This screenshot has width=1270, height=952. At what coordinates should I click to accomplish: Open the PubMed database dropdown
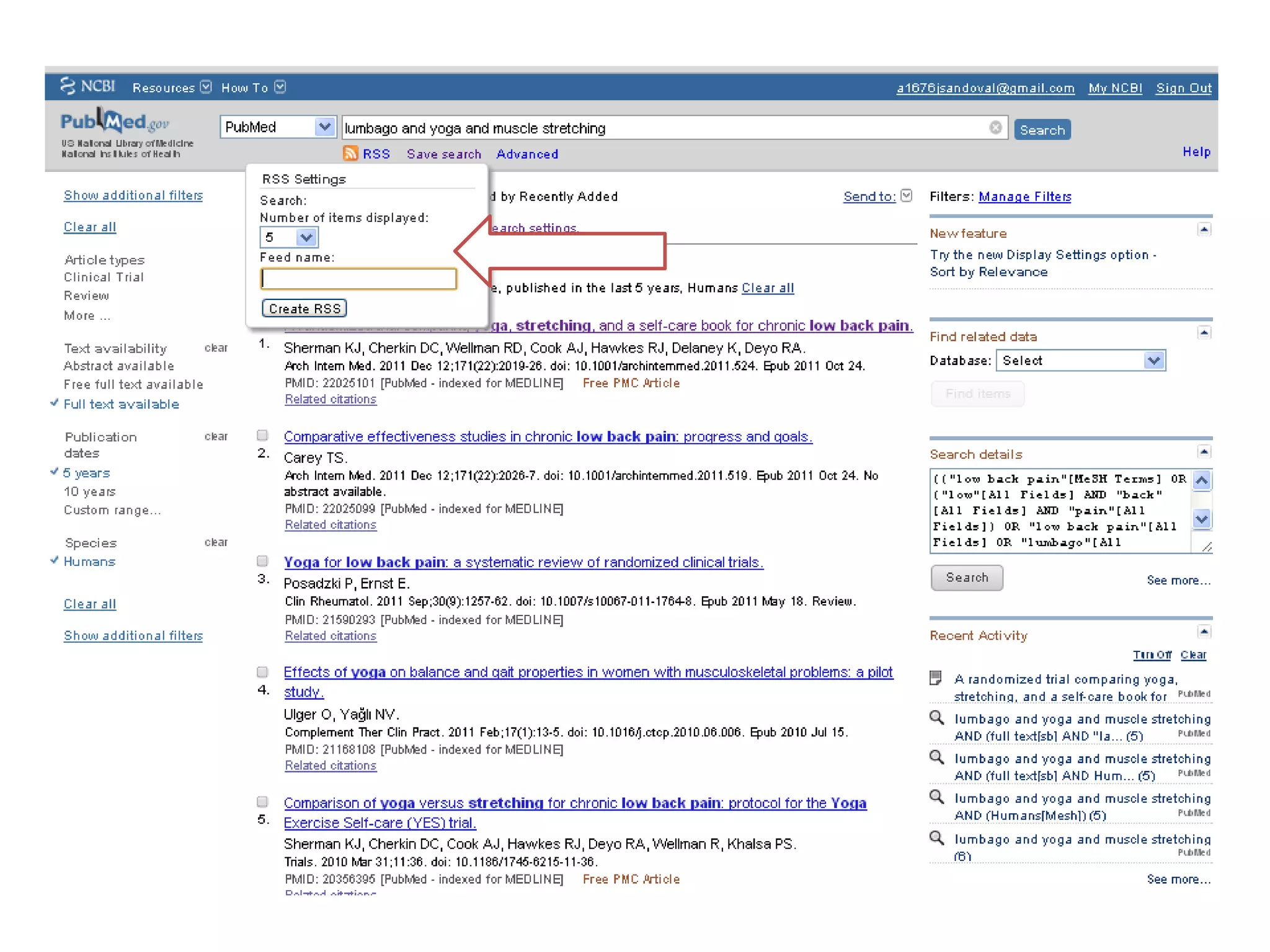pos(324,127)
